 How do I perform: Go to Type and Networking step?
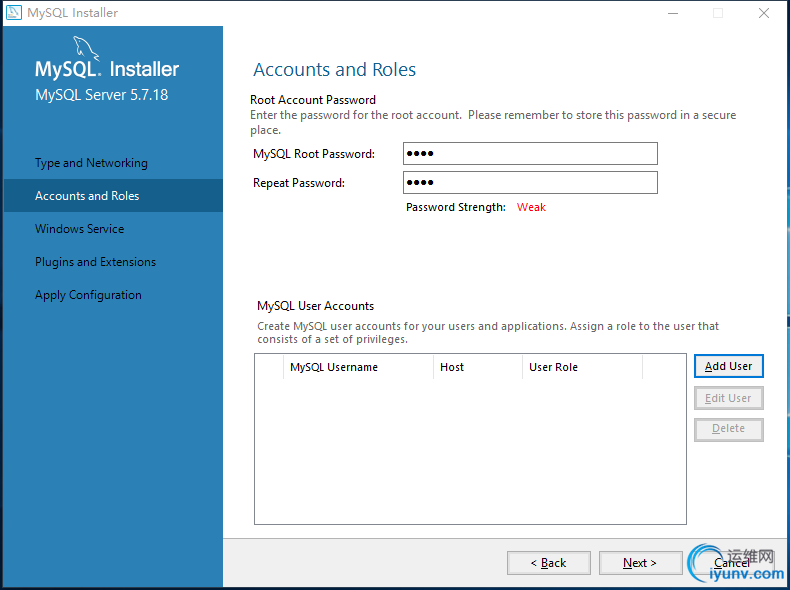91,163
